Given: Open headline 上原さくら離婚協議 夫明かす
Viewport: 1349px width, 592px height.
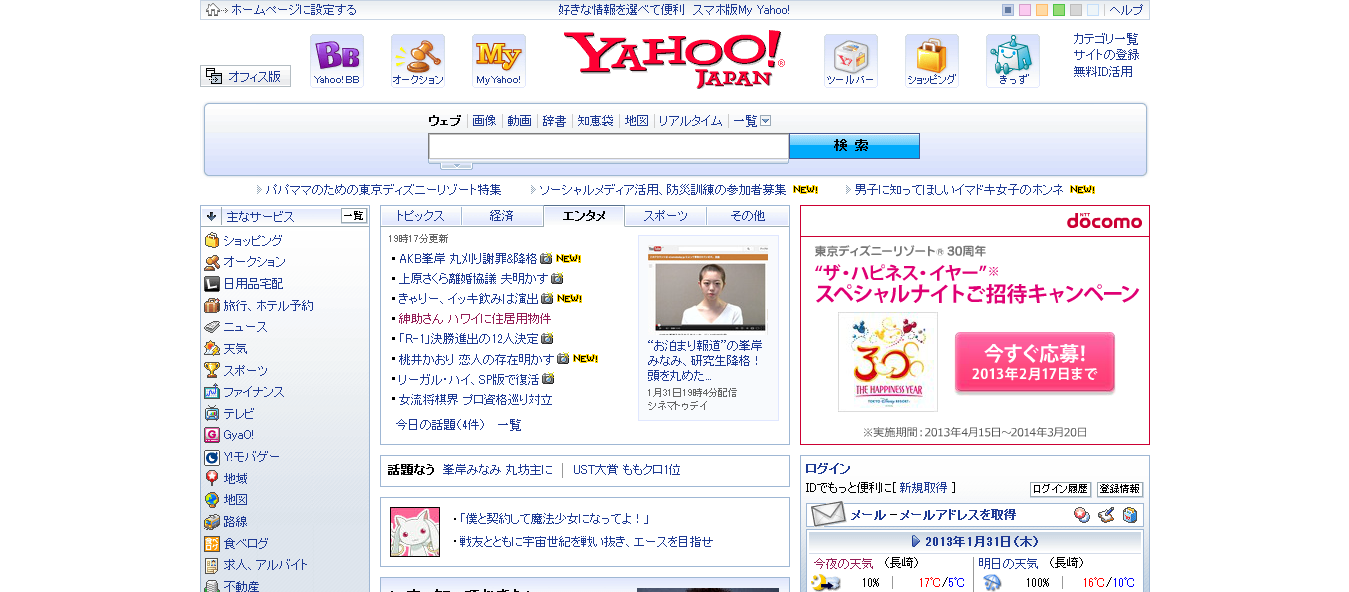Looking at the screenshot, I should click(473, 278).
